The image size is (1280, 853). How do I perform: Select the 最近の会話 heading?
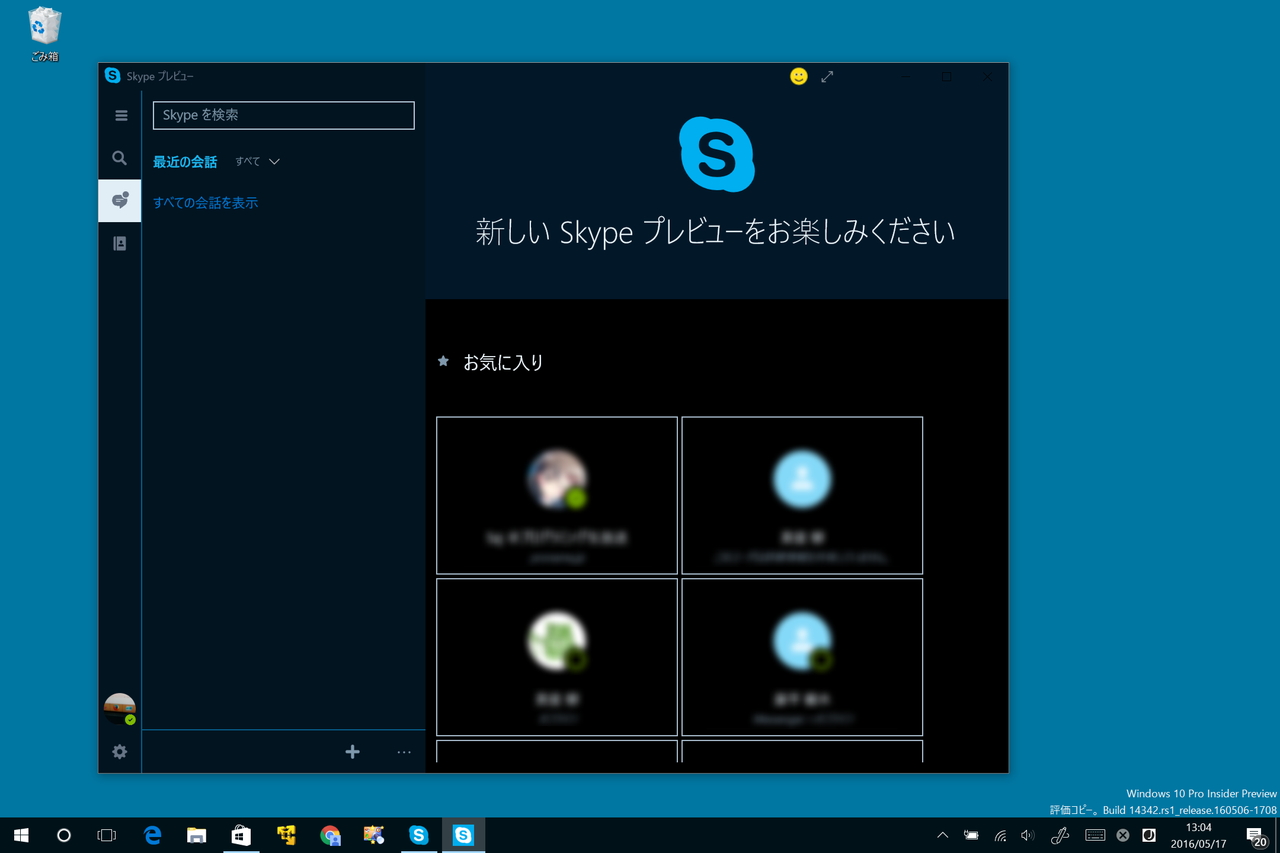(x=184, y=161)
